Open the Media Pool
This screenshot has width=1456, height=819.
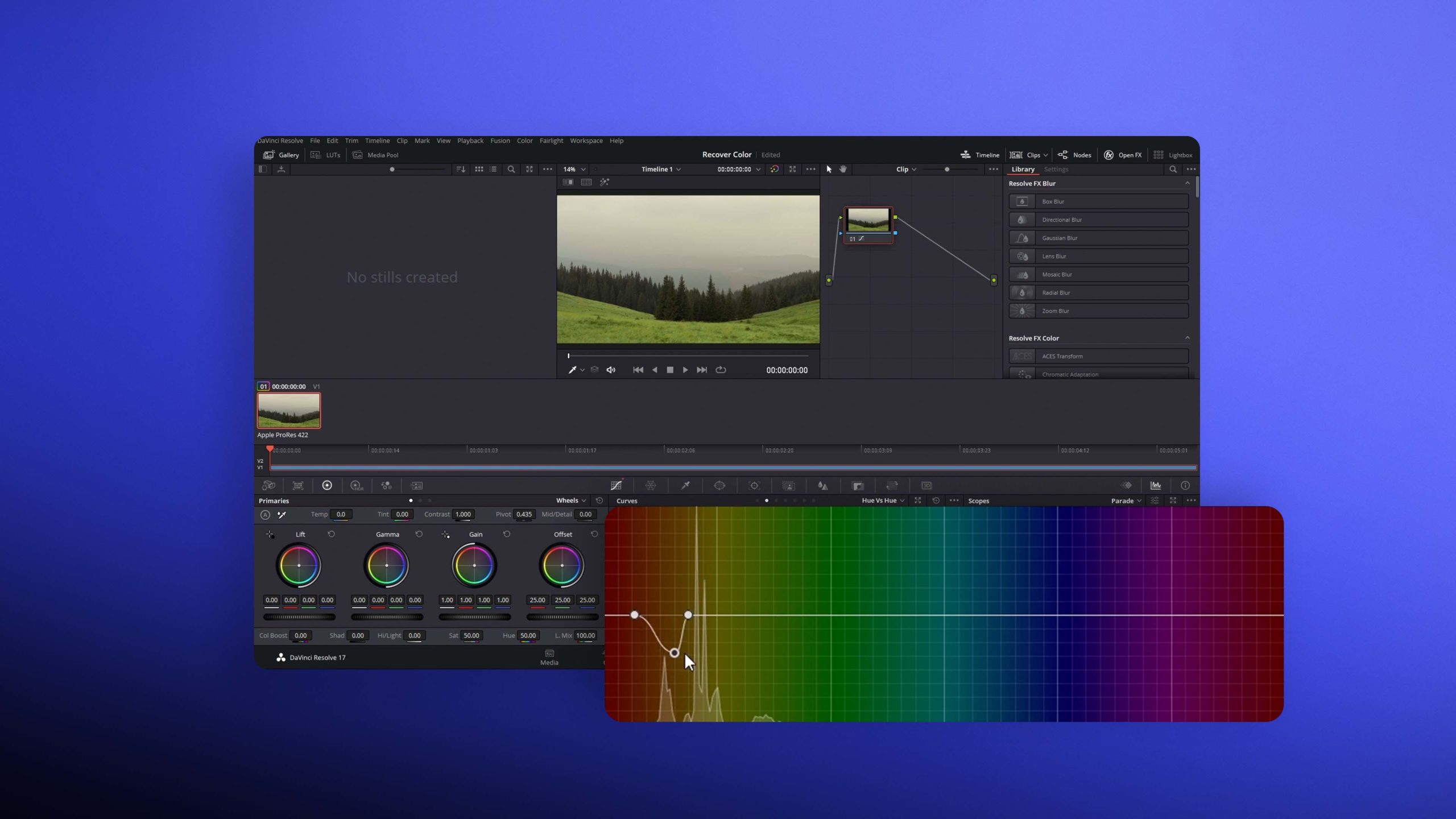coord(375,155)
